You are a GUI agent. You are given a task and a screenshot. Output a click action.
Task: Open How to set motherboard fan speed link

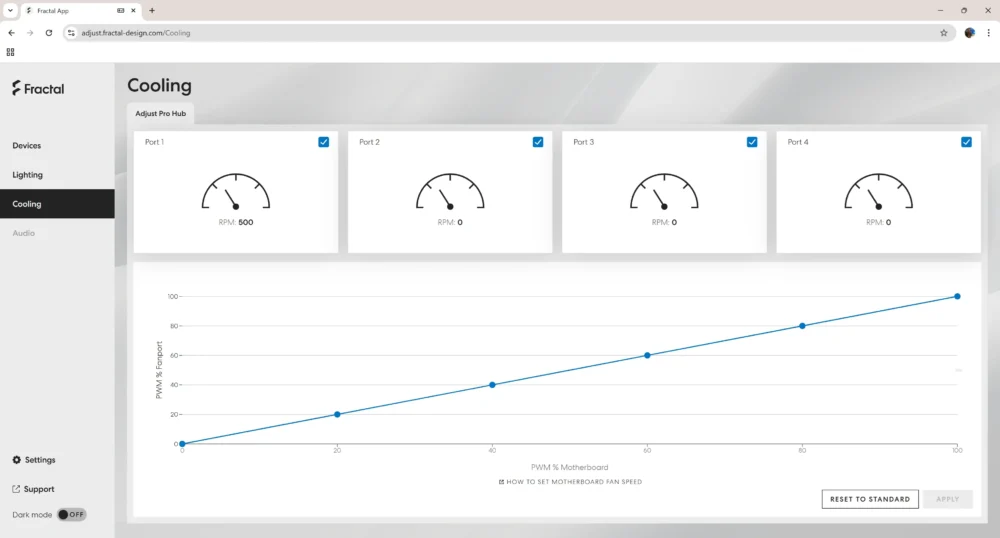(570, 482)
